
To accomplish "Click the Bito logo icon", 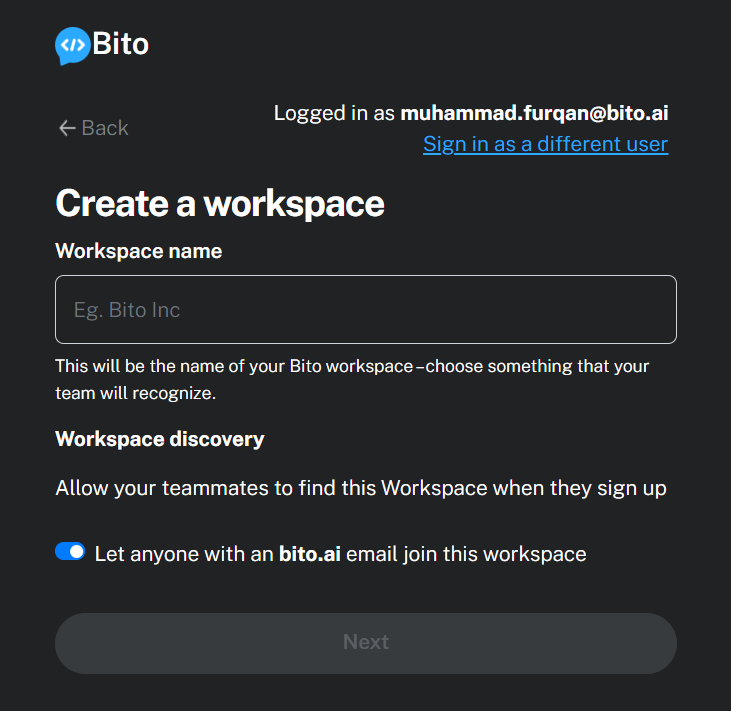I will click(x=72, y=46).
